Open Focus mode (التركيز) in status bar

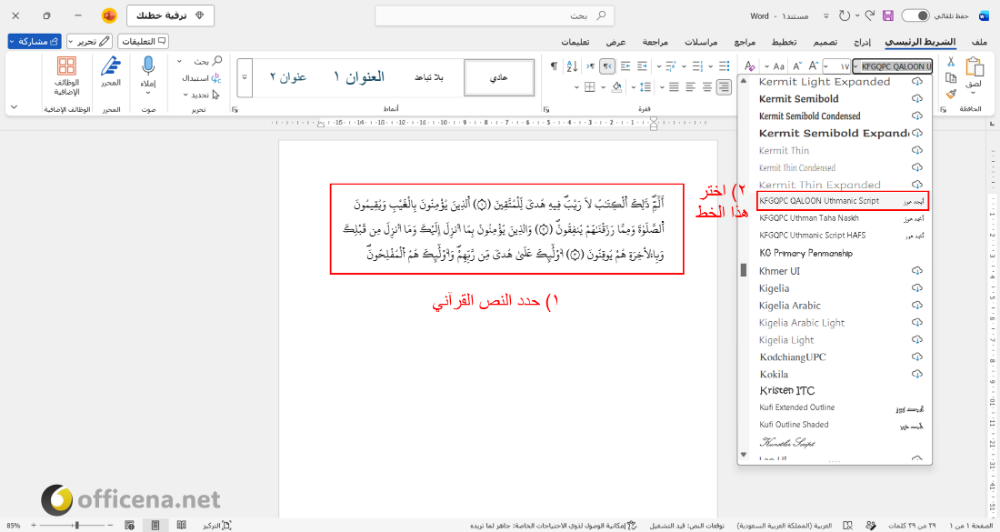pos(217,526)
